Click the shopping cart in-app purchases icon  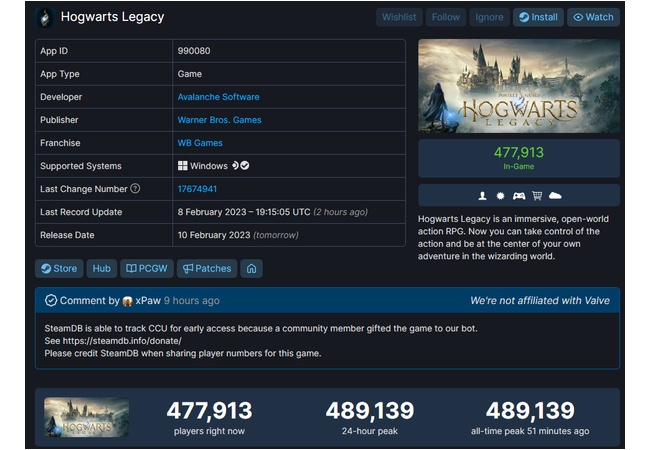[x=537, y=196]
